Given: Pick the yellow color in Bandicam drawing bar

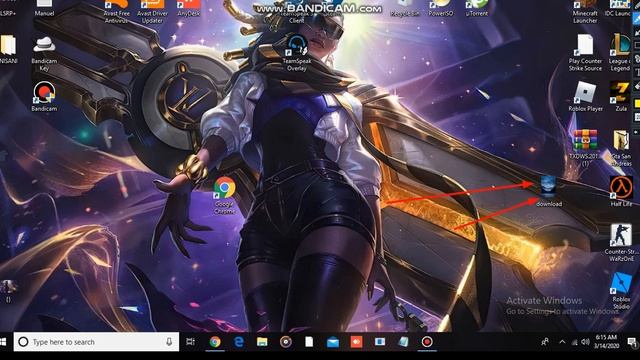Looking at the screenshot, I should tap(637, 104).
